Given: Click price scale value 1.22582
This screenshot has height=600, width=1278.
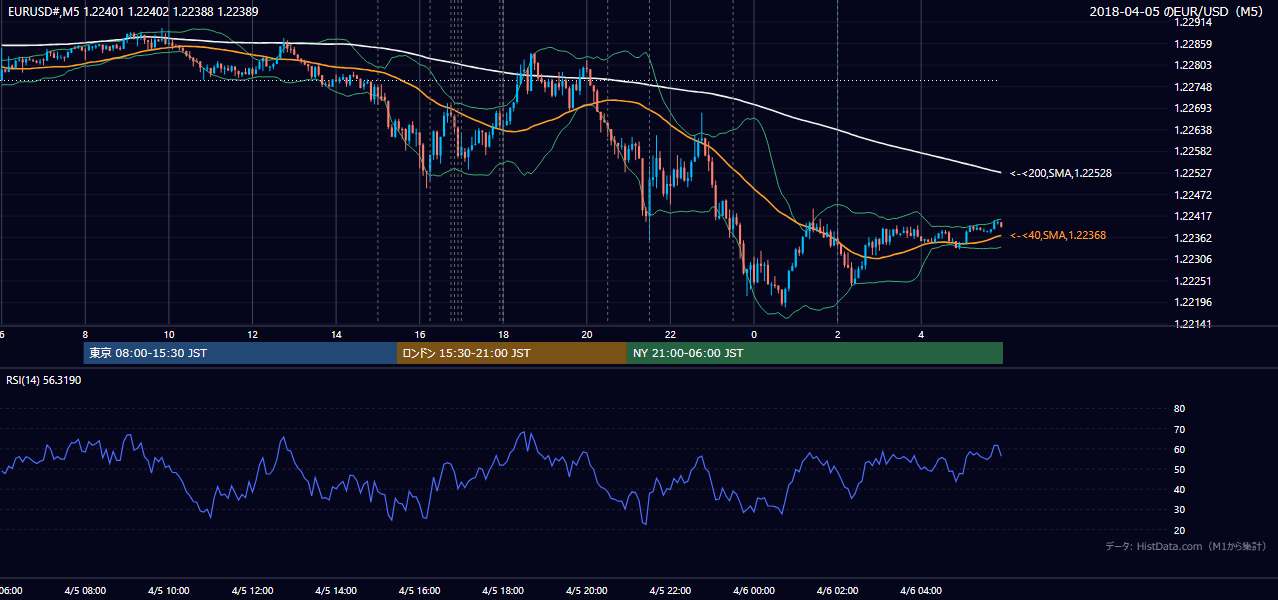Looking at the screenshot, I should [x=1193, y=151].
